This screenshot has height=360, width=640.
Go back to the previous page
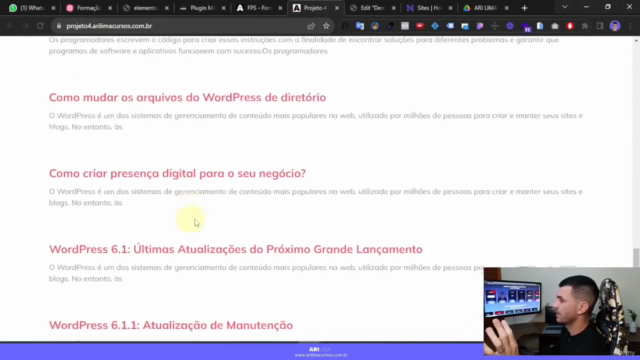(10, 26)
